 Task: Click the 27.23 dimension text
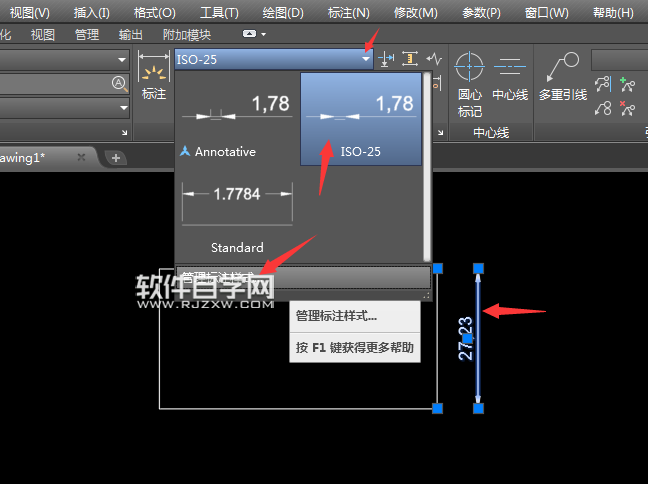click(465, 338)
